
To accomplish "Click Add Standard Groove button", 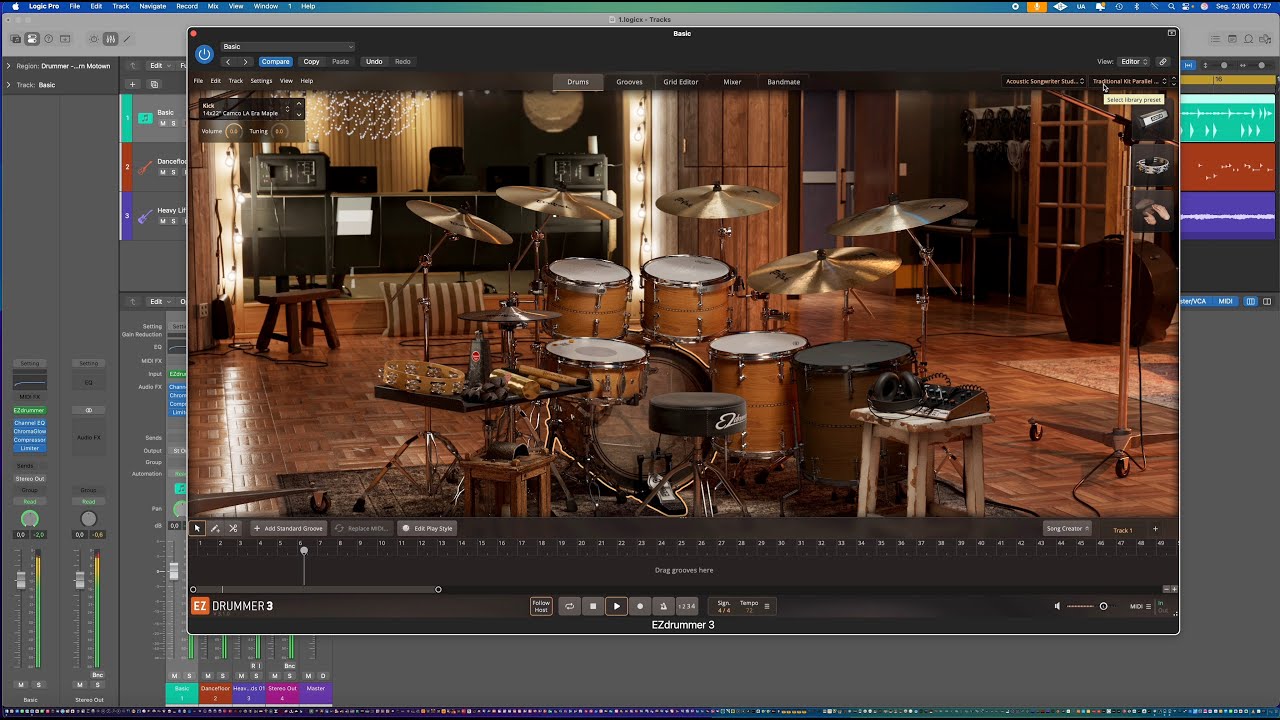I will click(x=288, y=528).
